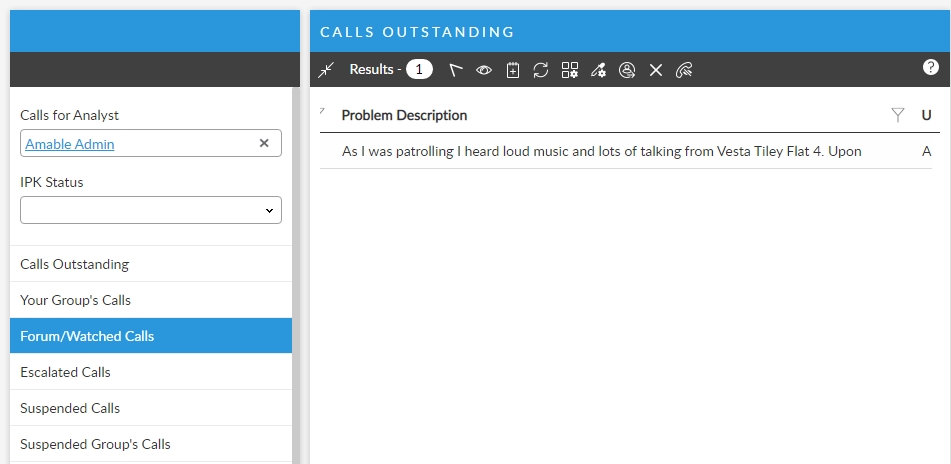
Task: Click the collapse arrows icon in toolbar
Action: click(327, 70)
